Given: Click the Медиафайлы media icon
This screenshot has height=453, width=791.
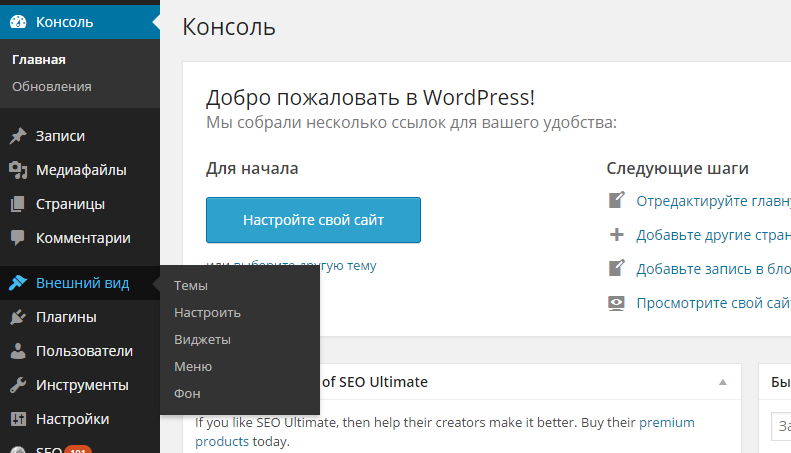Looking at the screenshot, I should coord(18,170).
